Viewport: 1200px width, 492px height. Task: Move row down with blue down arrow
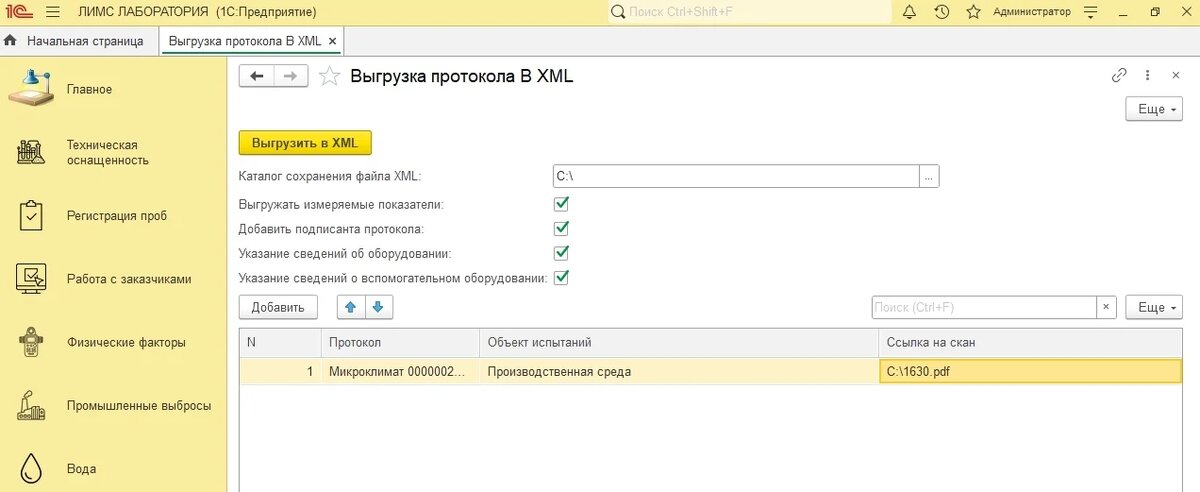[x=380, y=307]
